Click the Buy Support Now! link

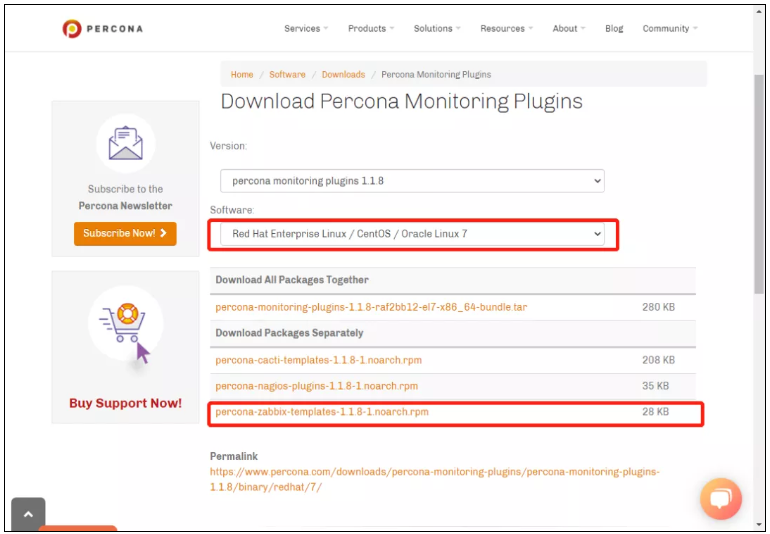125,403
